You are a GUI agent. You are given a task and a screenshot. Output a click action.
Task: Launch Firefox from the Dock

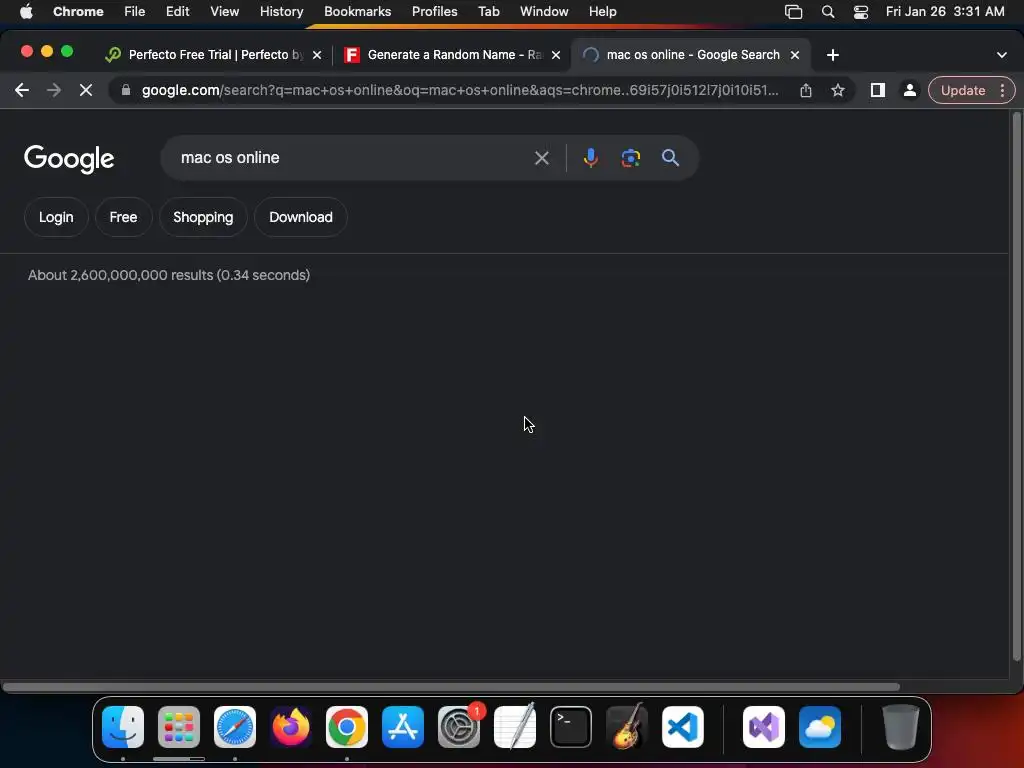291,727
